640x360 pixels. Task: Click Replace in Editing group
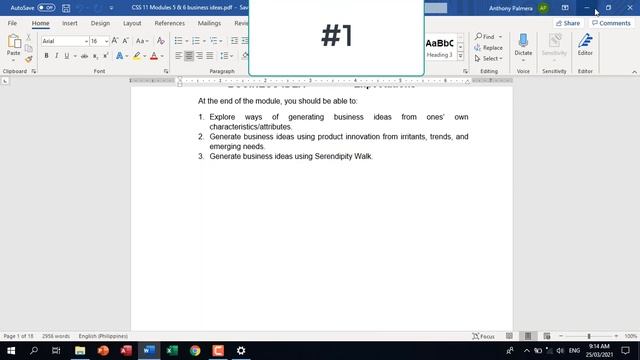pyautogui.click(x=488, y=48)
